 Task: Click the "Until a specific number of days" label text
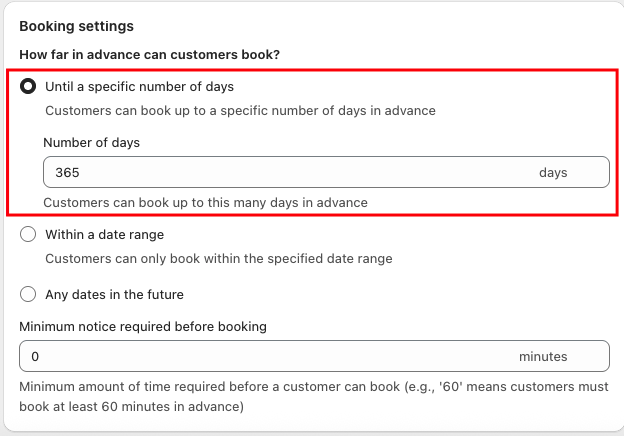(x=139, y=87)
